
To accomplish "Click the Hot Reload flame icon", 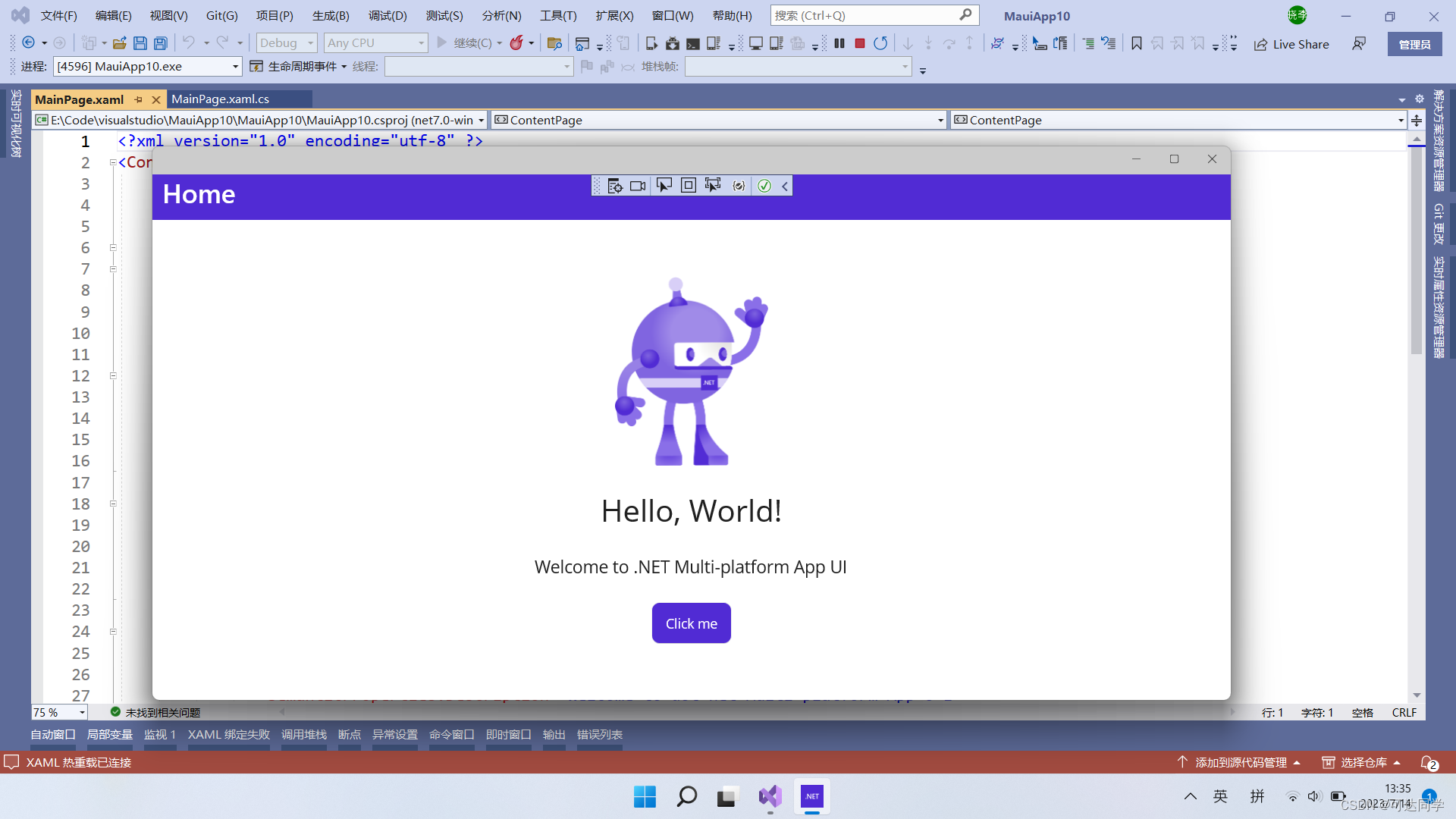I will pyautogui.click(x=516, y=43).
